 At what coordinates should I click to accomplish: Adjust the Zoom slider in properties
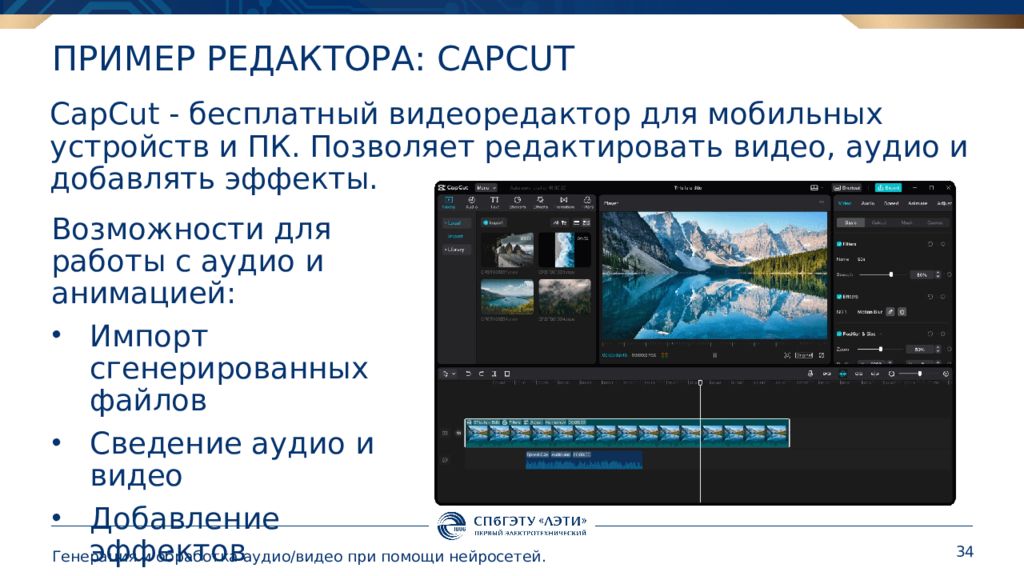880,349
